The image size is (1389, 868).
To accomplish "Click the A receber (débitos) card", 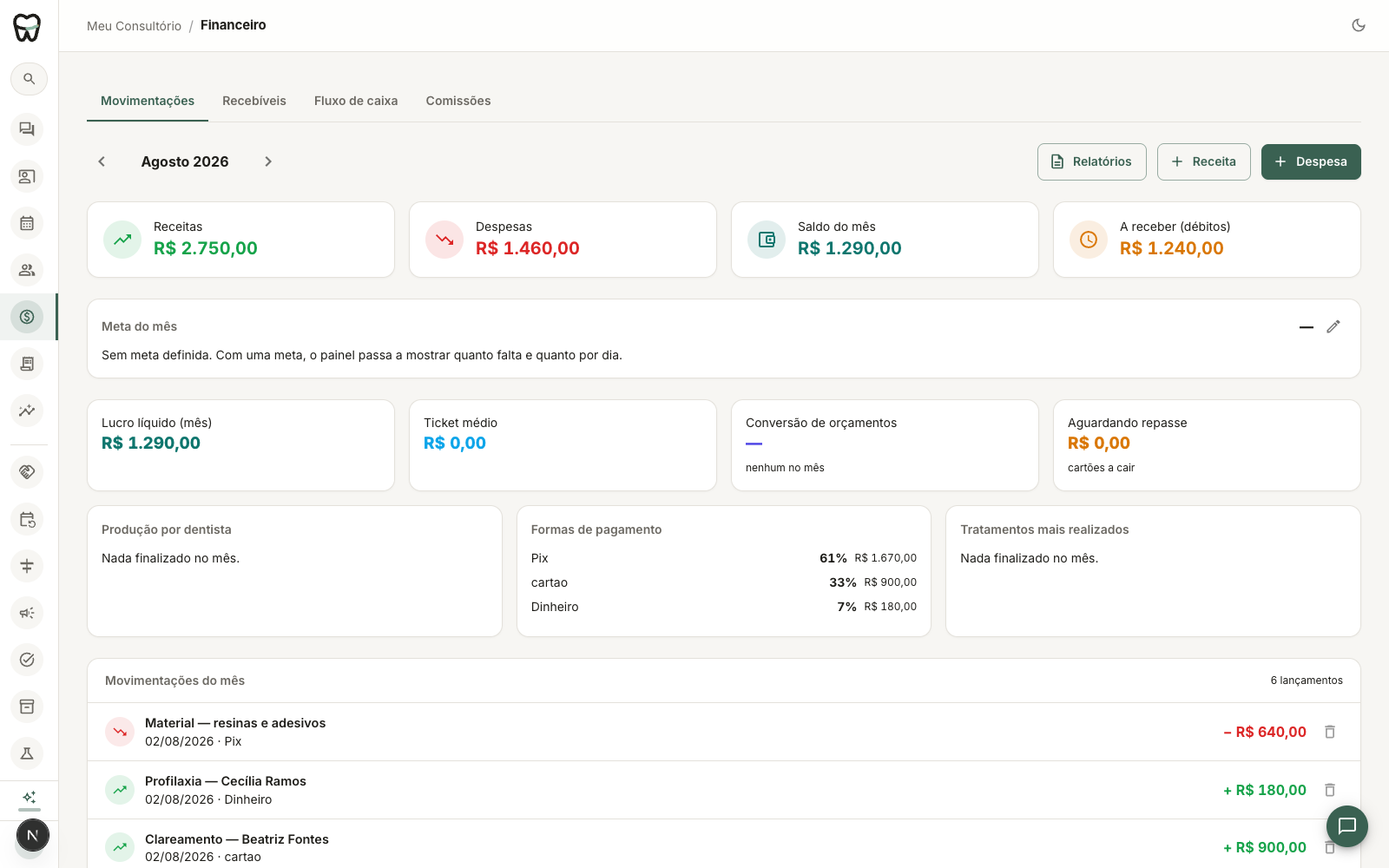I will 1207,240.
